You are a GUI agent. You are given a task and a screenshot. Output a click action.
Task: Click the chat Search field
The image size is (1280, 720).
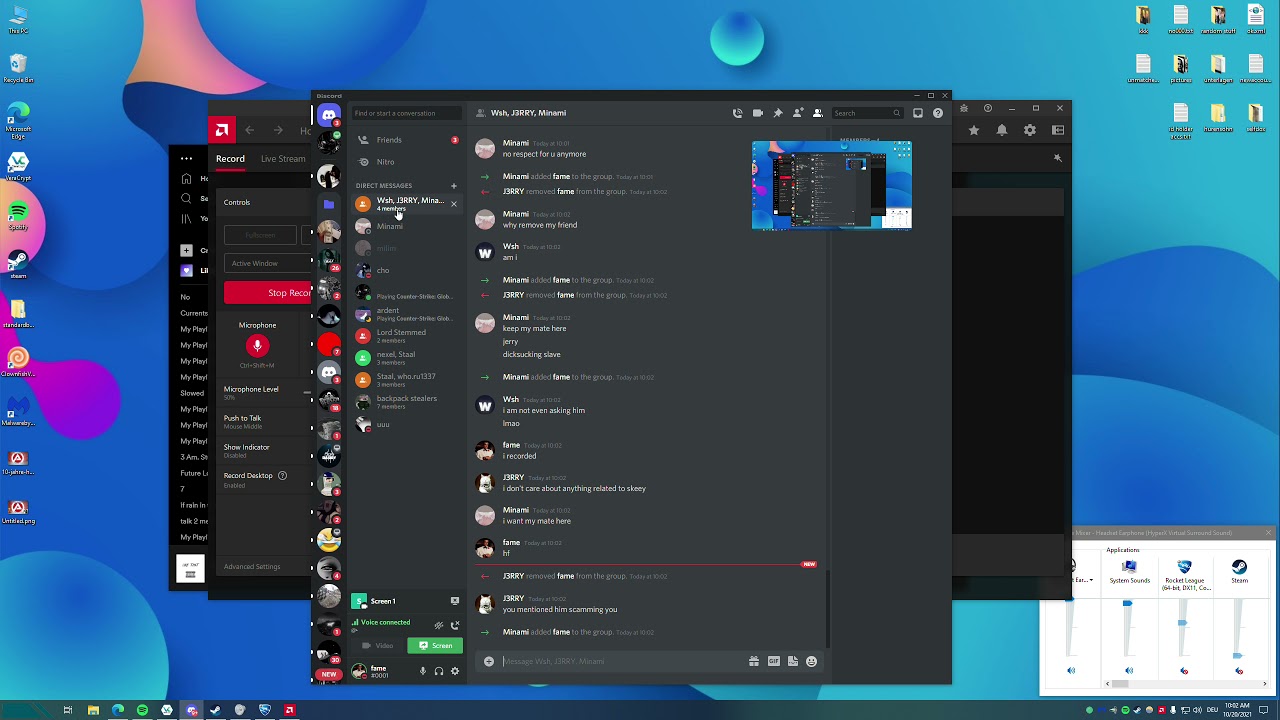pyautogui.click(x=867, y=113)
